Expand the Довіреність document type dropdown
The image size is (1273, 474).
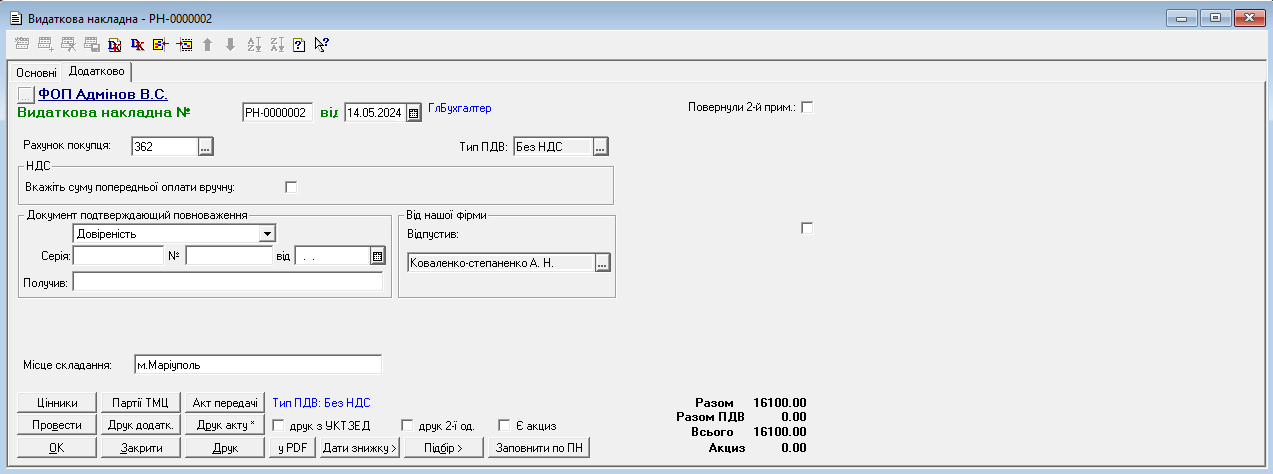coord(266,233)
